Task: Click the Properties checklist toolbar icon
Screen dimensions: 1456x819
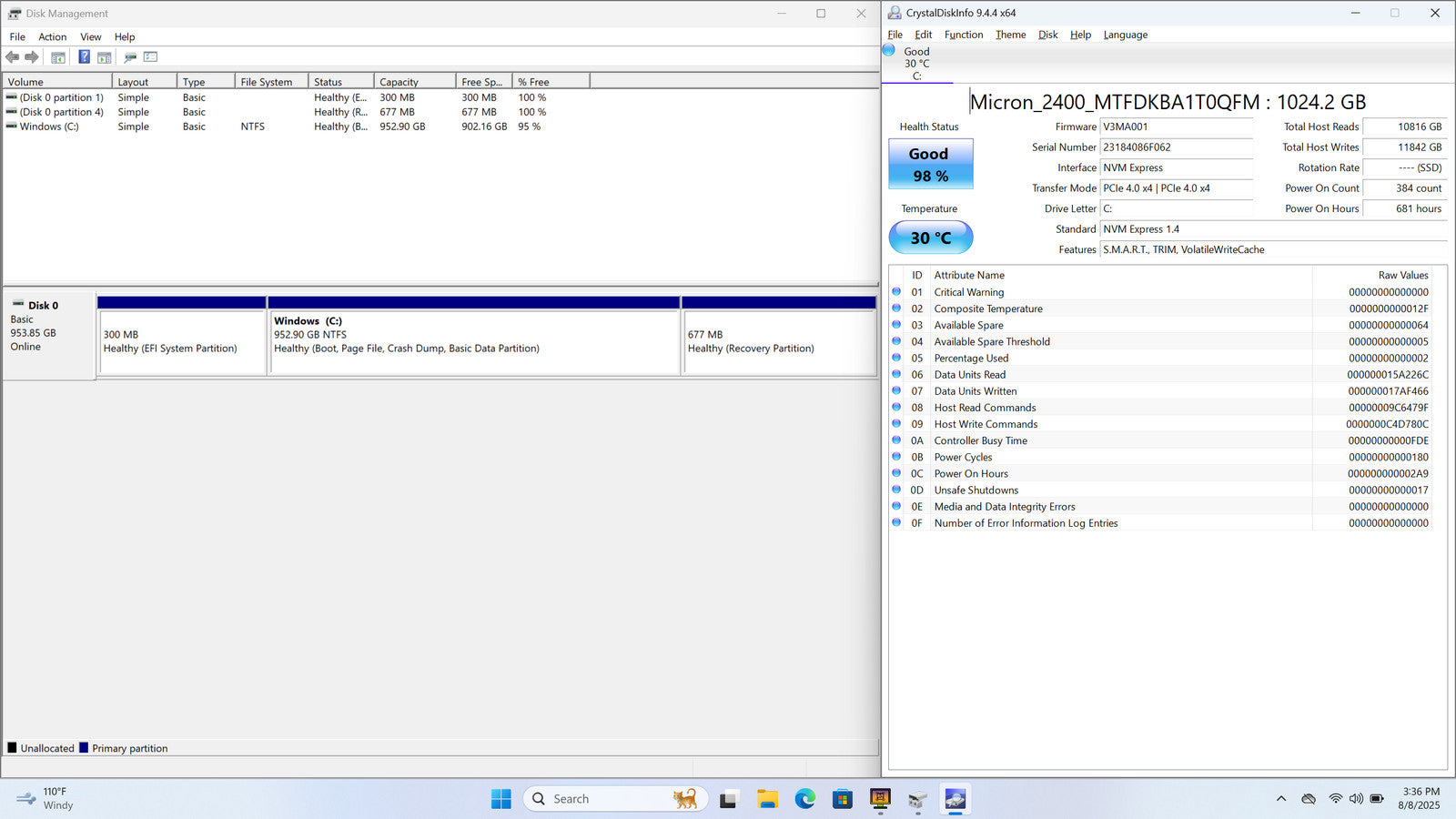Action: point(151,57)
